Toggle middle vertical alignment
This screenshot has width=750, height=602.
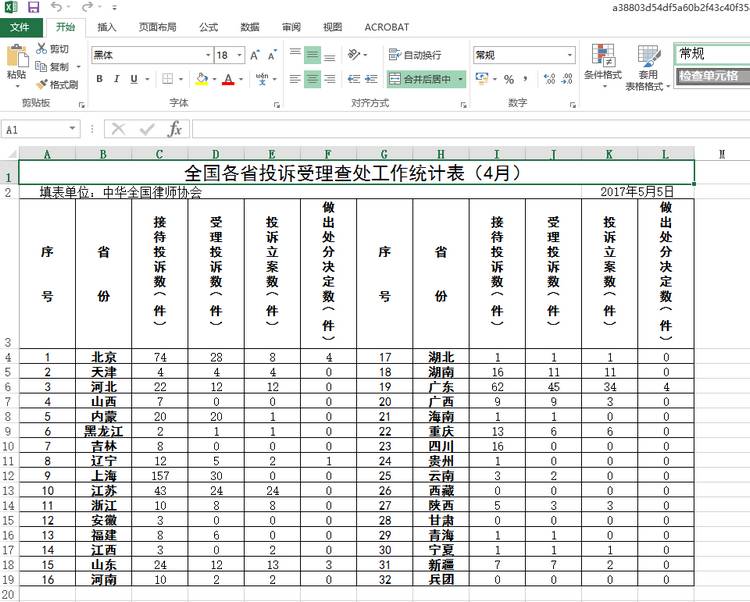[x=312, y=55]
